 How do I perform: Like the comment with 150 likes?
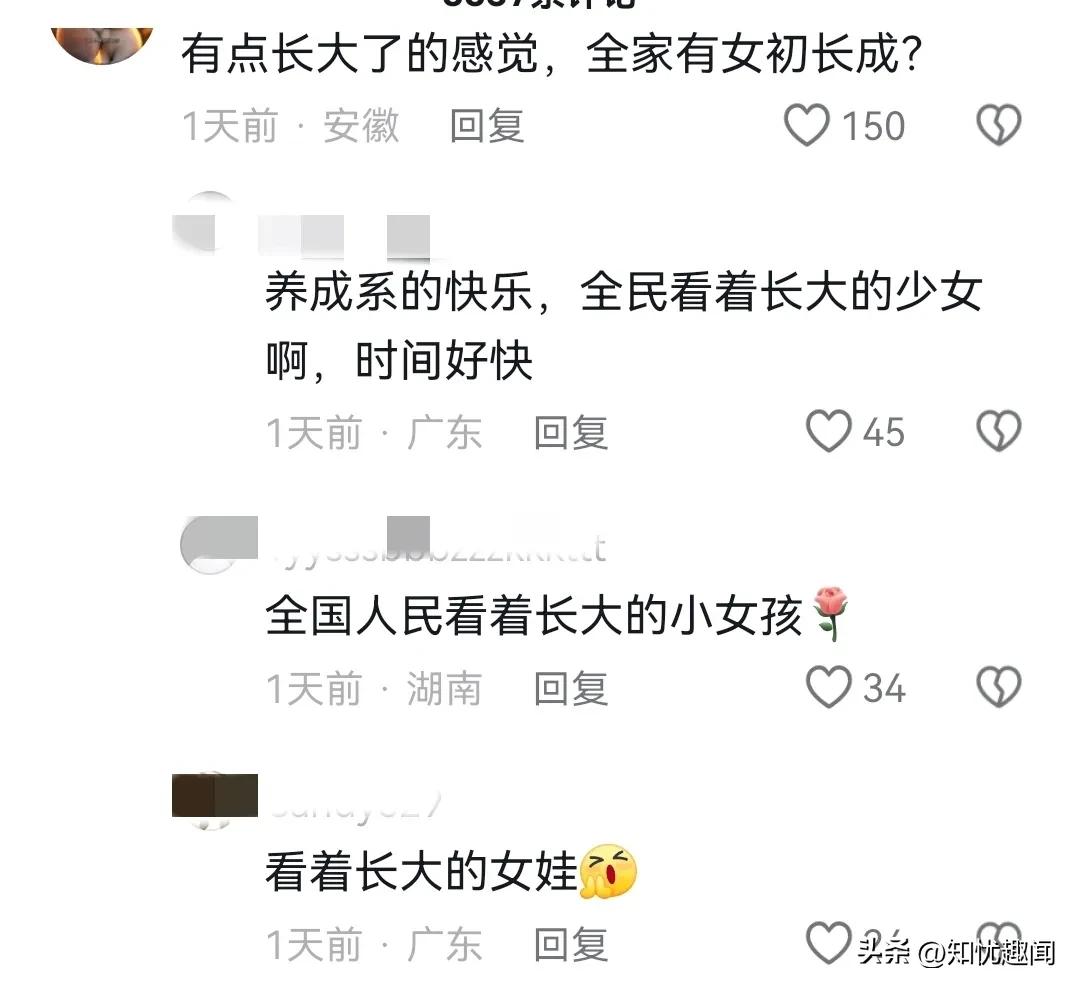(807, 125)
